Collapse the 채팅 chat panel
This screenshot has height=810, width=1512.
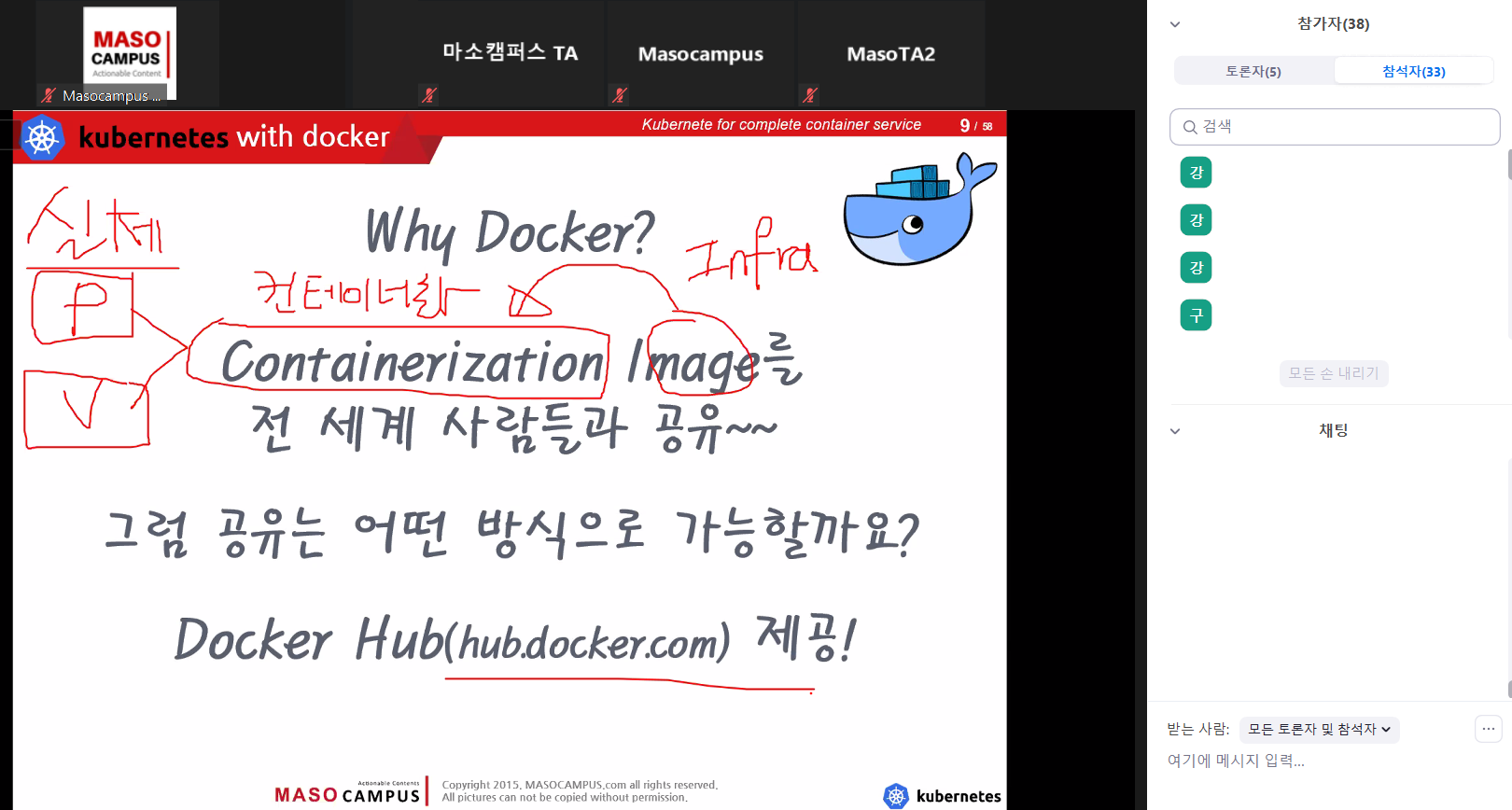[x=1175, y=431]
